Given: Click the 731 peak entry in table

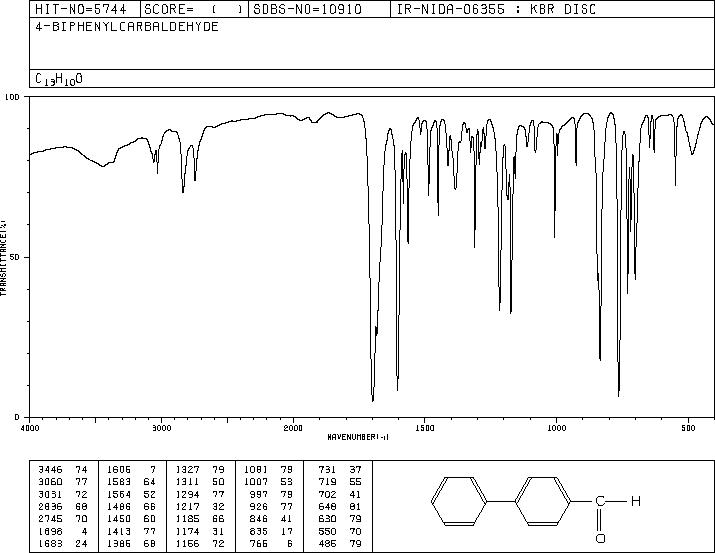Looking at the screenshot, I should 340,469.
